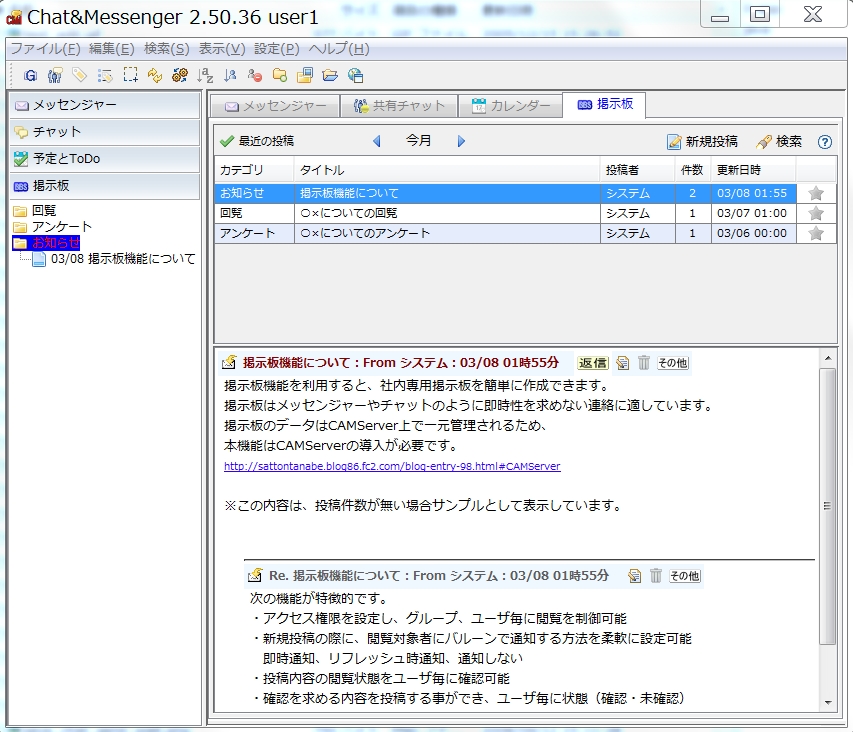Click the yellow tag toolbar icon
This screenshot has width=853, height=732.
tap(79, 76)
